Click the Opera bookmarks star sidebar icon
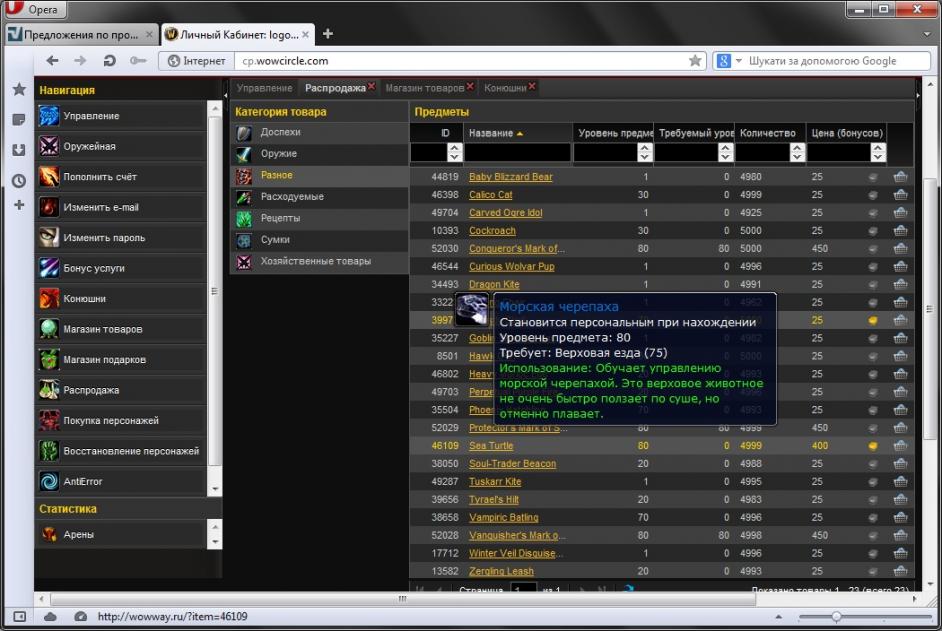 click(19, 89)
